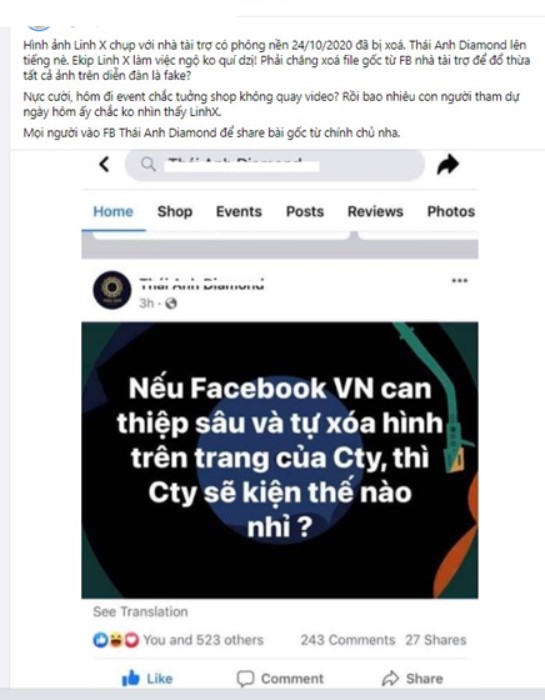Image resolution: width=545 pixels, height=700 pixels.
Task: Click the page search input field
Action: tap(275, 165)
